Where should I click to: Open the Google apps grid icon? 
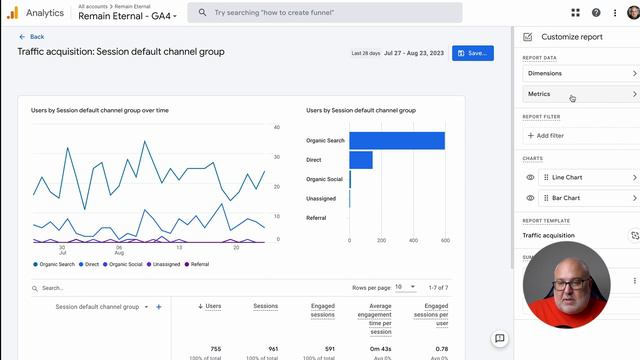(x=576, y=13)
